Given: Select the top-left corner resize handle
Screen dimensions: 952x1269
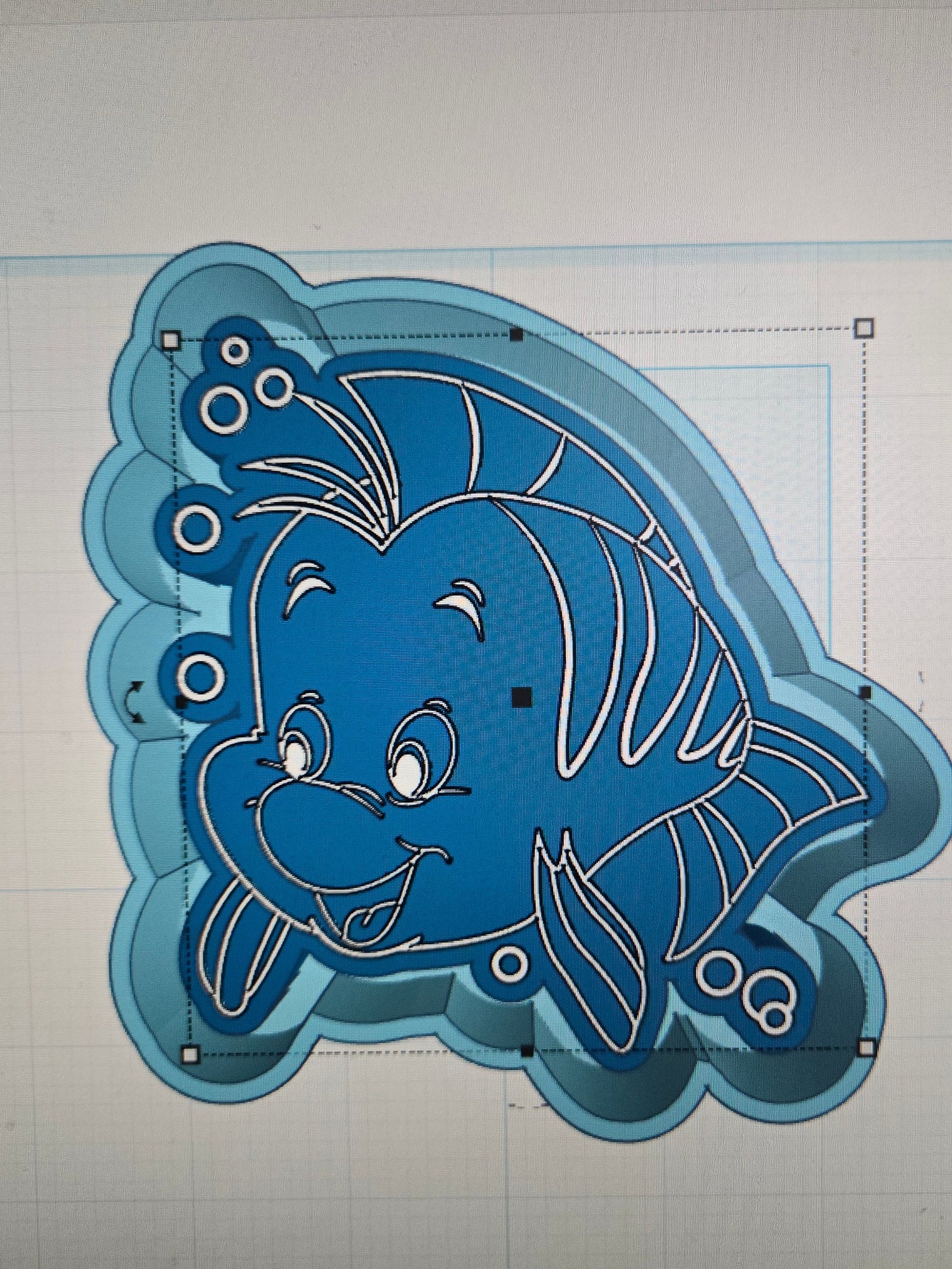Looking at the screenshot, I should pos(171,340).
